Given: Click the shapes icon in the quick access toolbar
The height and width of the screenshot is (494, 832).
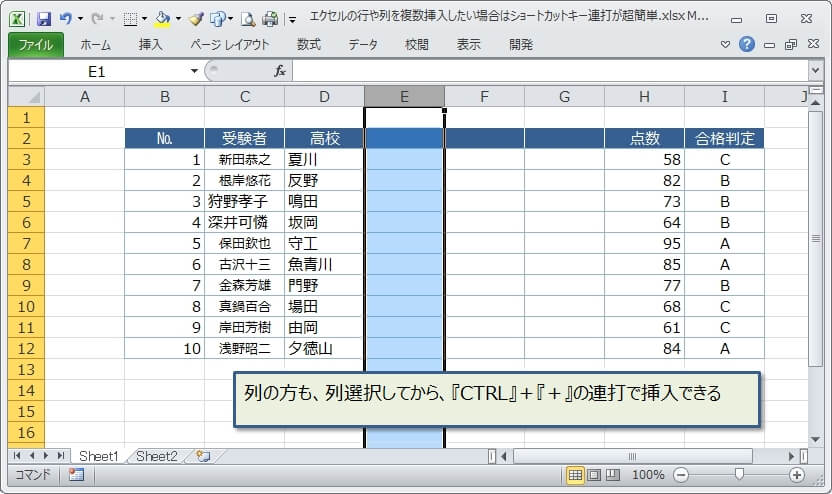Looking at the screenshot, I should click(x=218, y=19).
